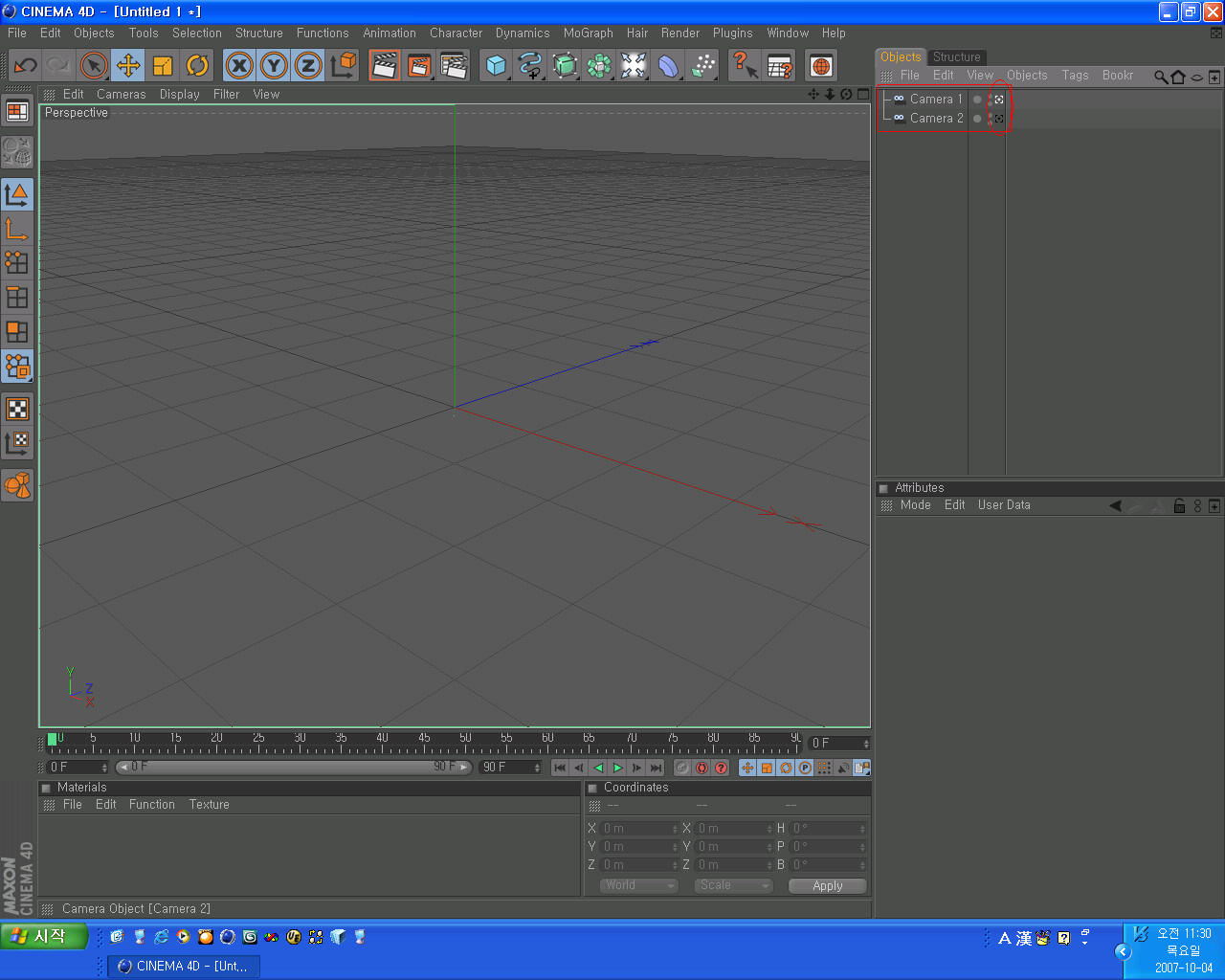Toggle position keyframe recording icon
The height and width of the screenshot is (980, 1225).
click(x=747, y=768)
